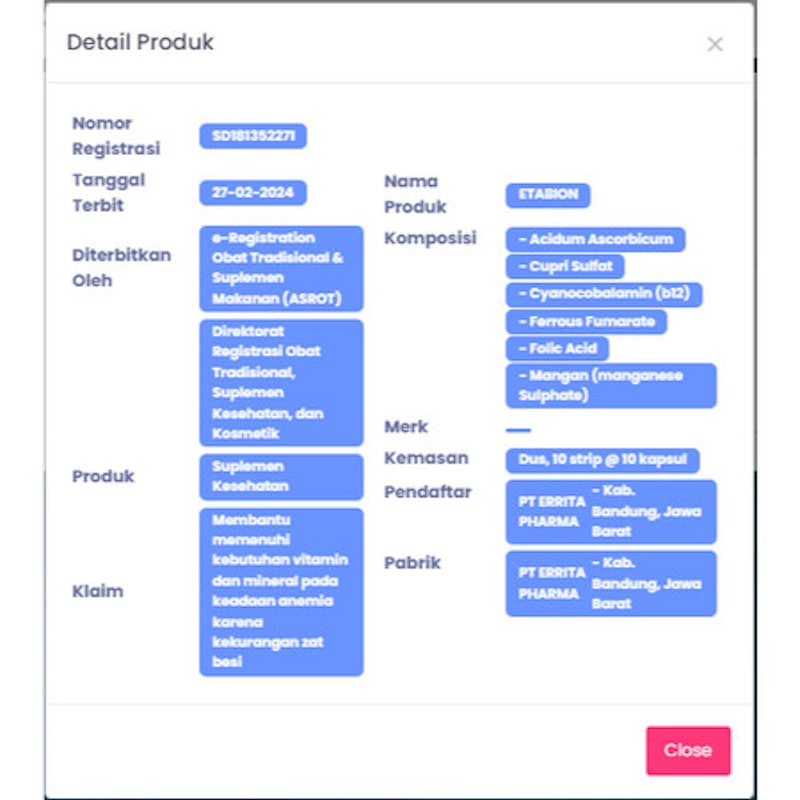Click the Detail Produk dialog title
Viewport: 800px width, 800px height.
click(140, 42)
